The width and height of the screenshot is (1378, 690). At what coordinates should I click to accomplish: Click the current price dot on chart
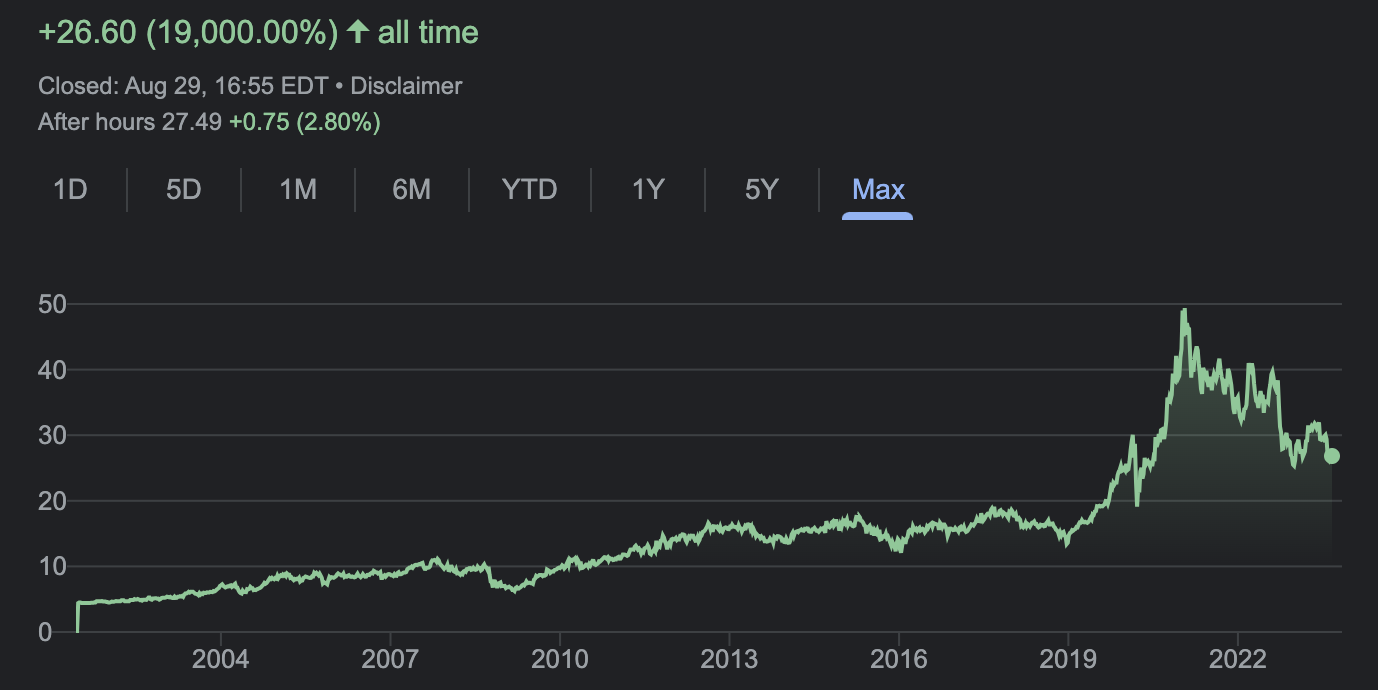[x=1332, y=456]
